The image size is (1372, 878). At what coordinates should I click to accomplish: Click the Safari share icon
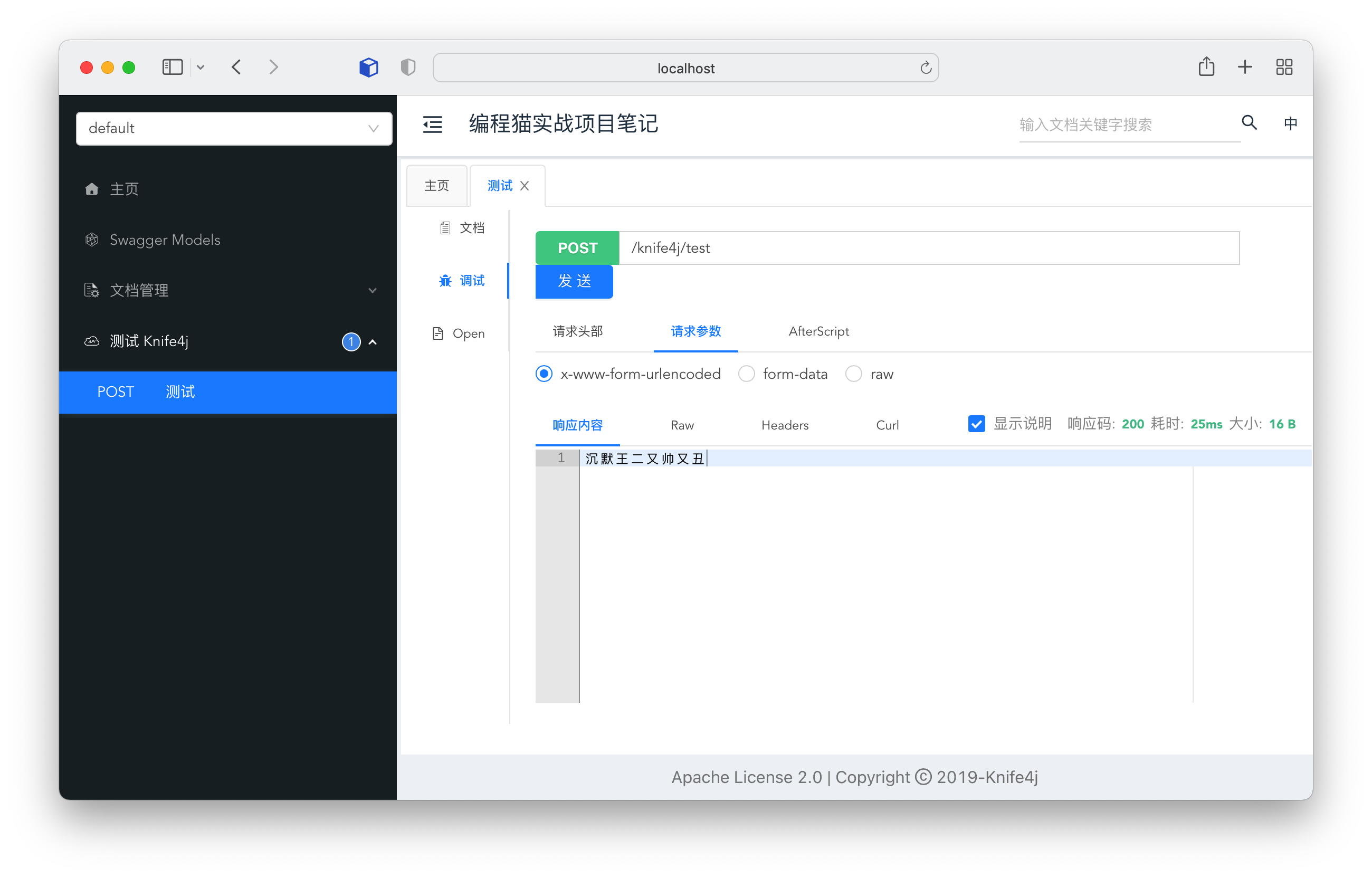1206,68
